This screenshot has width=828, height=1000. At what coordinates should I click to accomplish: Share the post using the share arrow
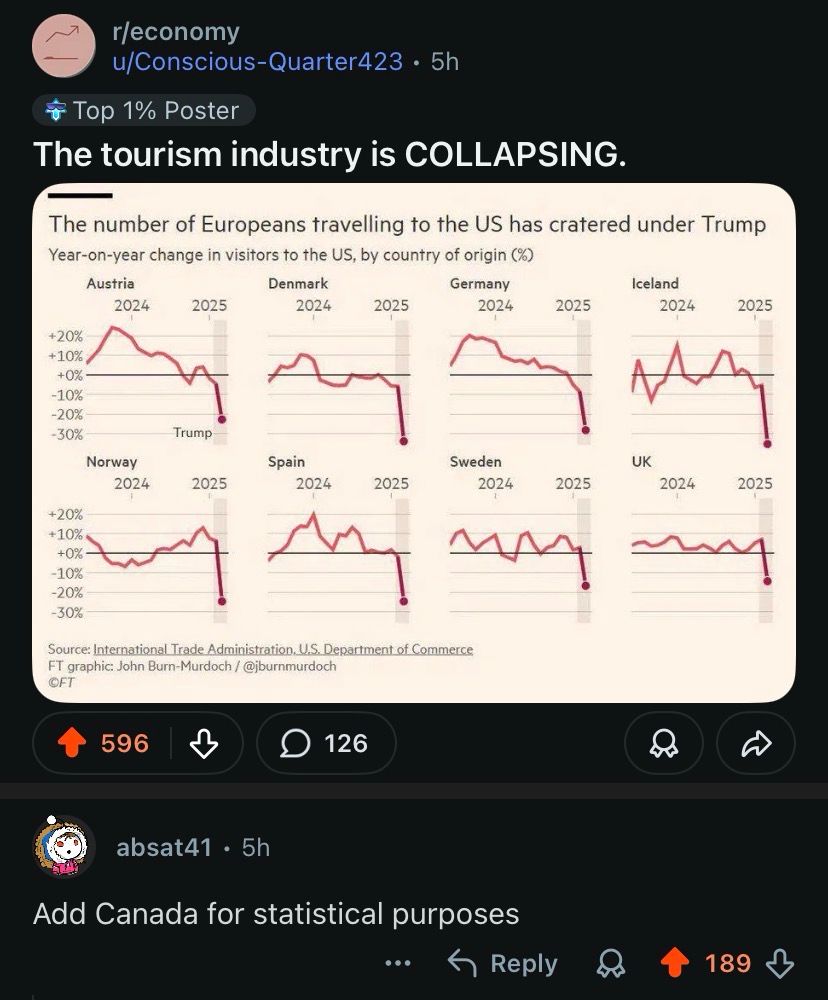755,743
